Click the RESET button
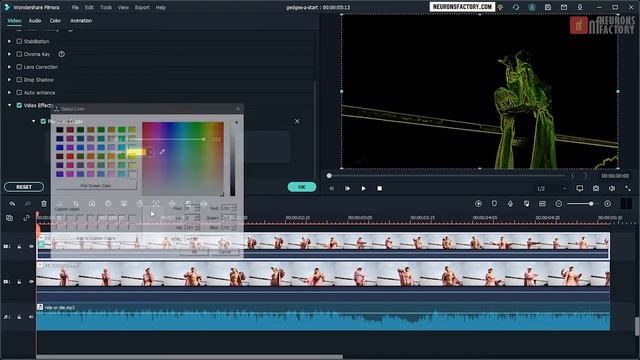Image resolution: width=640 pixels, height=360 pixels. (24, 187)
